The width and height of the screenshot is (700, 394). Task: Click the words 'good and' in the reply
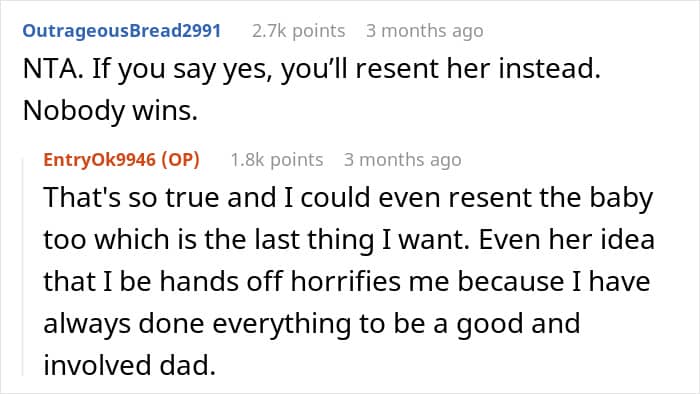click(518, 325)
